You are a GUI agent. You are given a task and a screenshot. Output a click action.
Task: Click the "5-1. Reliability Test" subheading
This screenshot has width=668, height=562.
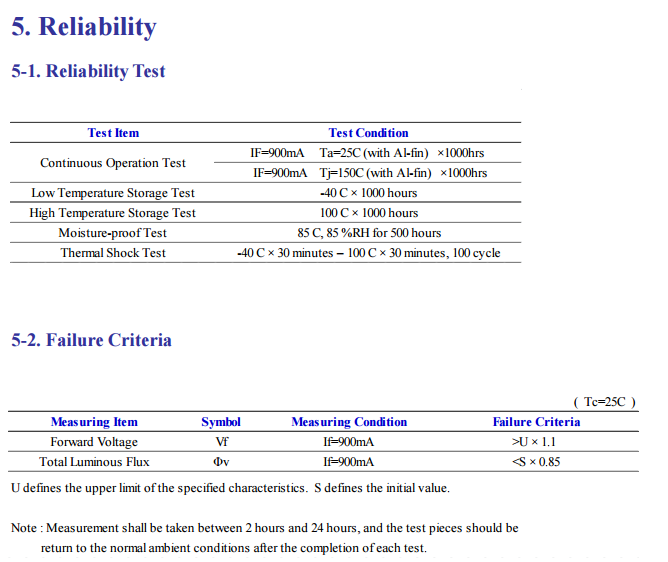pos(88,71)
